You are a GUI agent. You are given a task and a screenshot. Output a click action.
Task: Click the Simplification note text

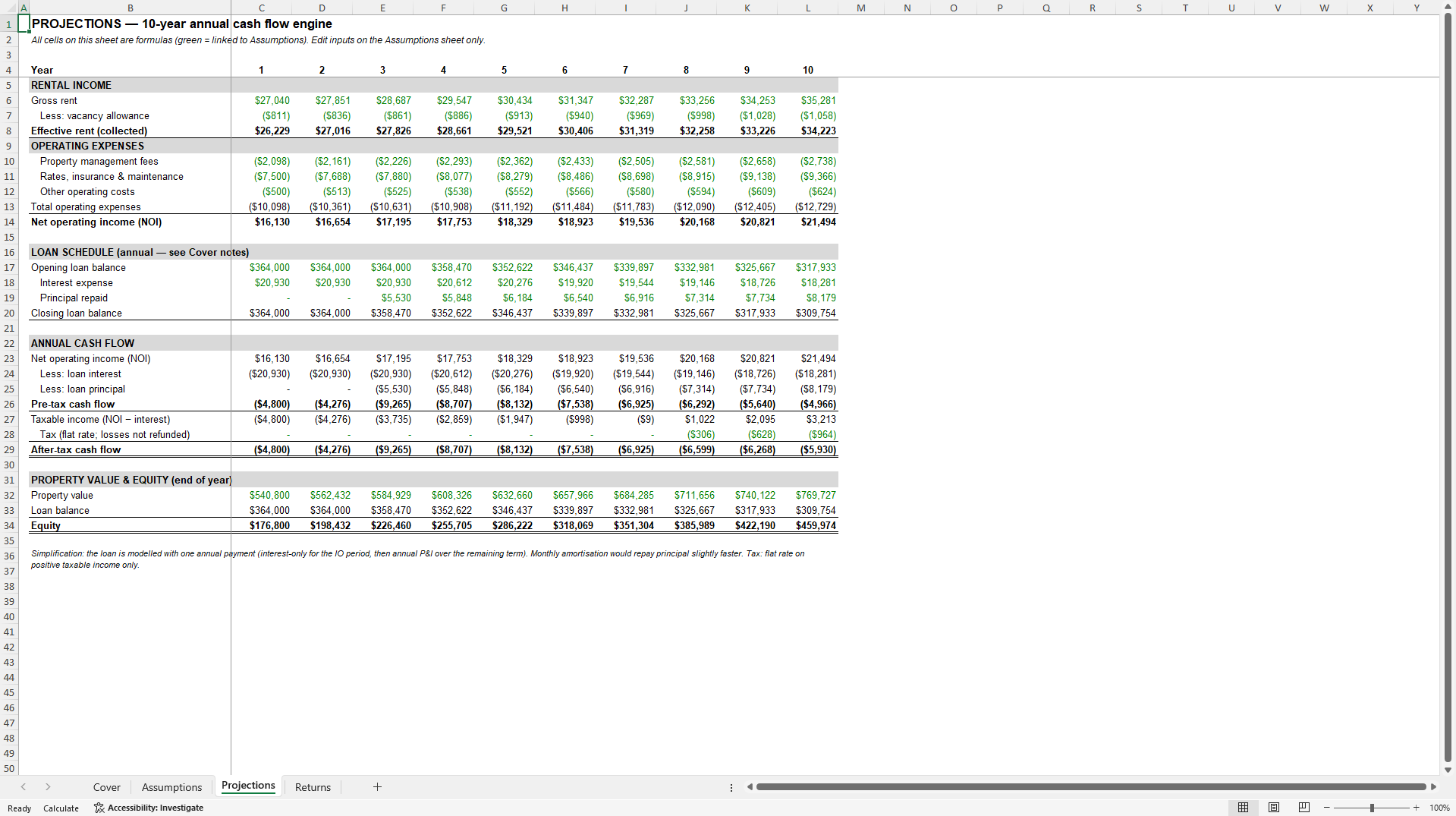tap(417, 559)
